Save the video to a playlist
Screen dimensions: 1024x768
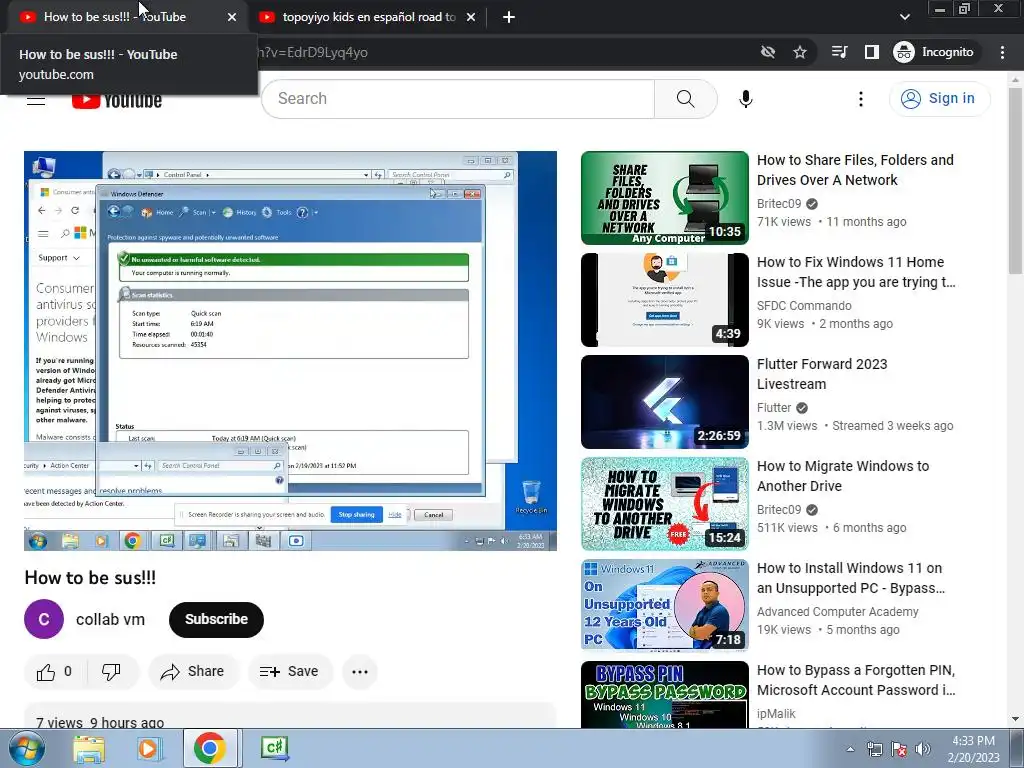tap(289, 671)
